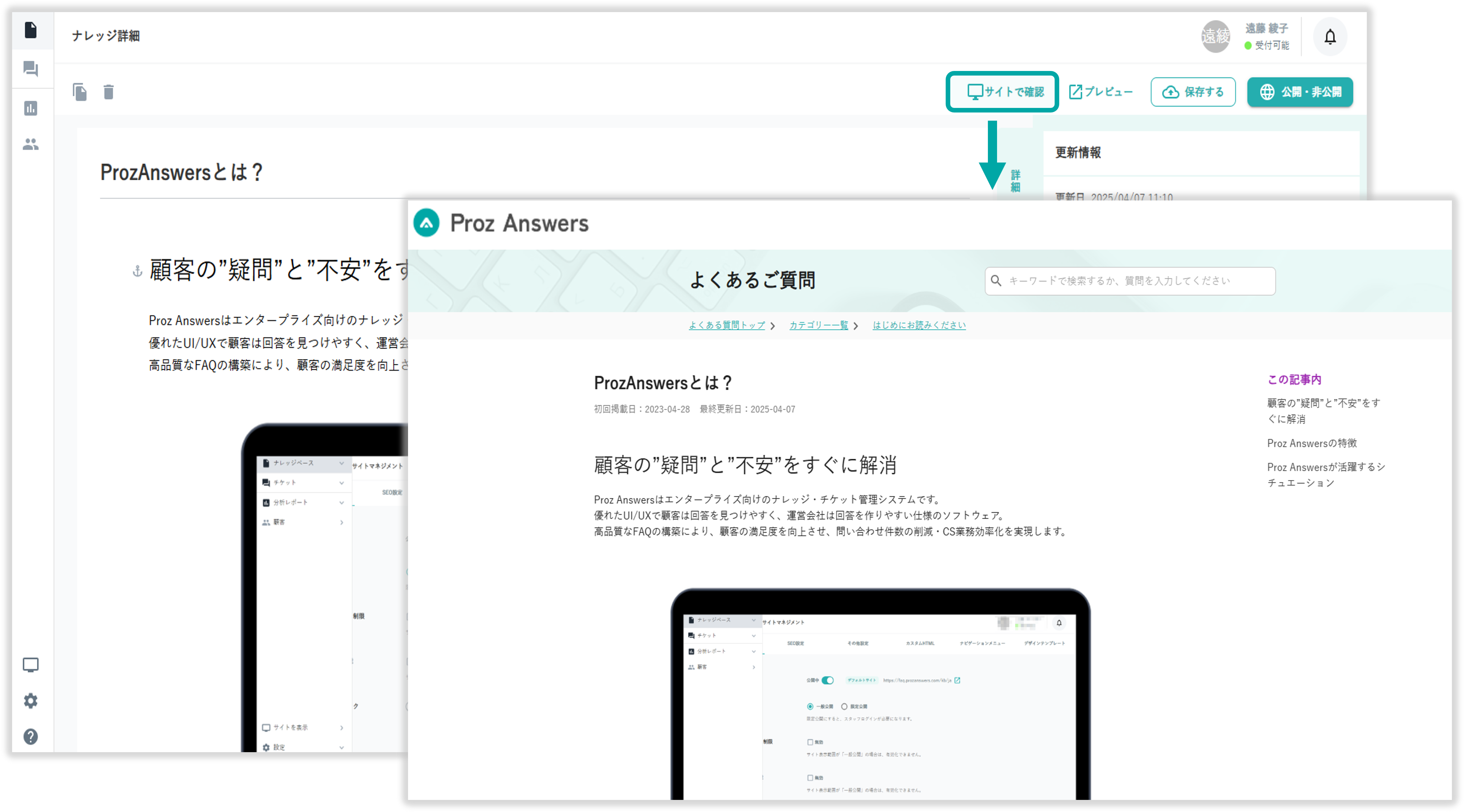1464x812 pixels.
Task: Open the Tickets chat icon in sidebar
Action: (x=31, y=69)
